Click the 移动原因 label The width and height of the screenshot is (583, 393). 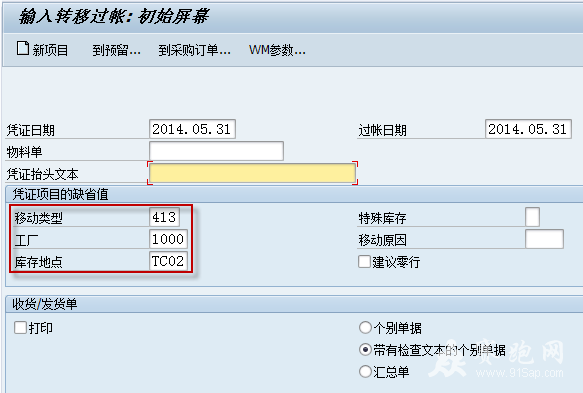(x=382, y=240)
